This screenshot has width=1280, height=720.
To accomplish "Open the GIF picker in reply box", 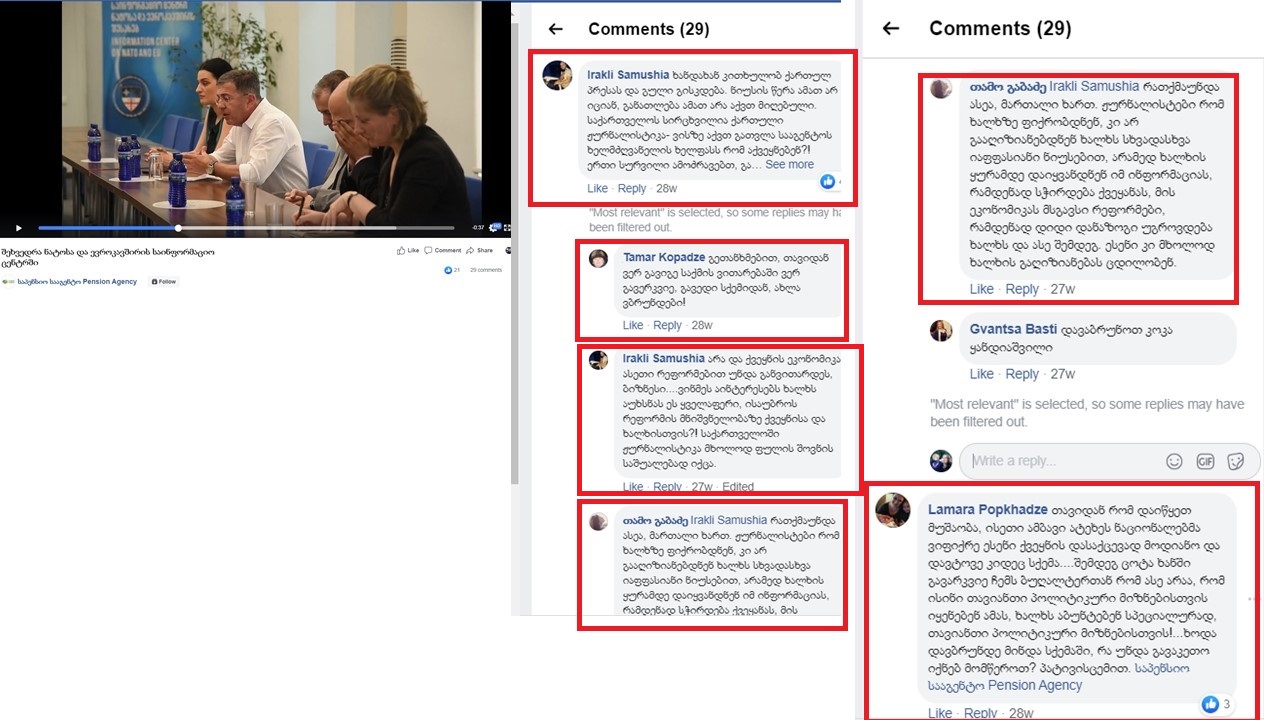I will (1205, 461).
